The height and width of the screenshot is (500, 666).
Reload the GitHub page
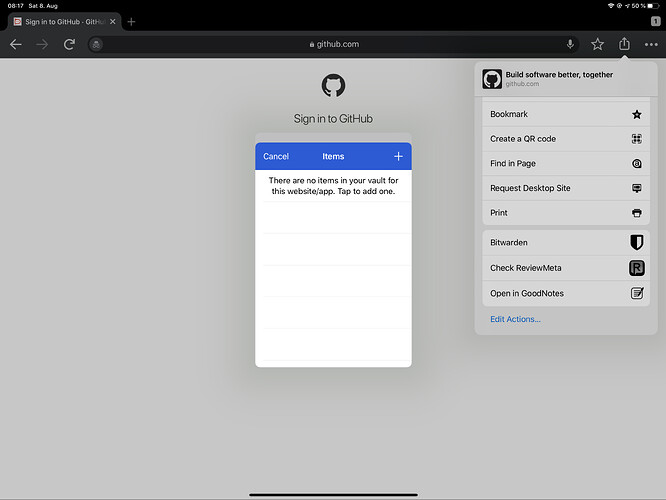pos(69,44)
